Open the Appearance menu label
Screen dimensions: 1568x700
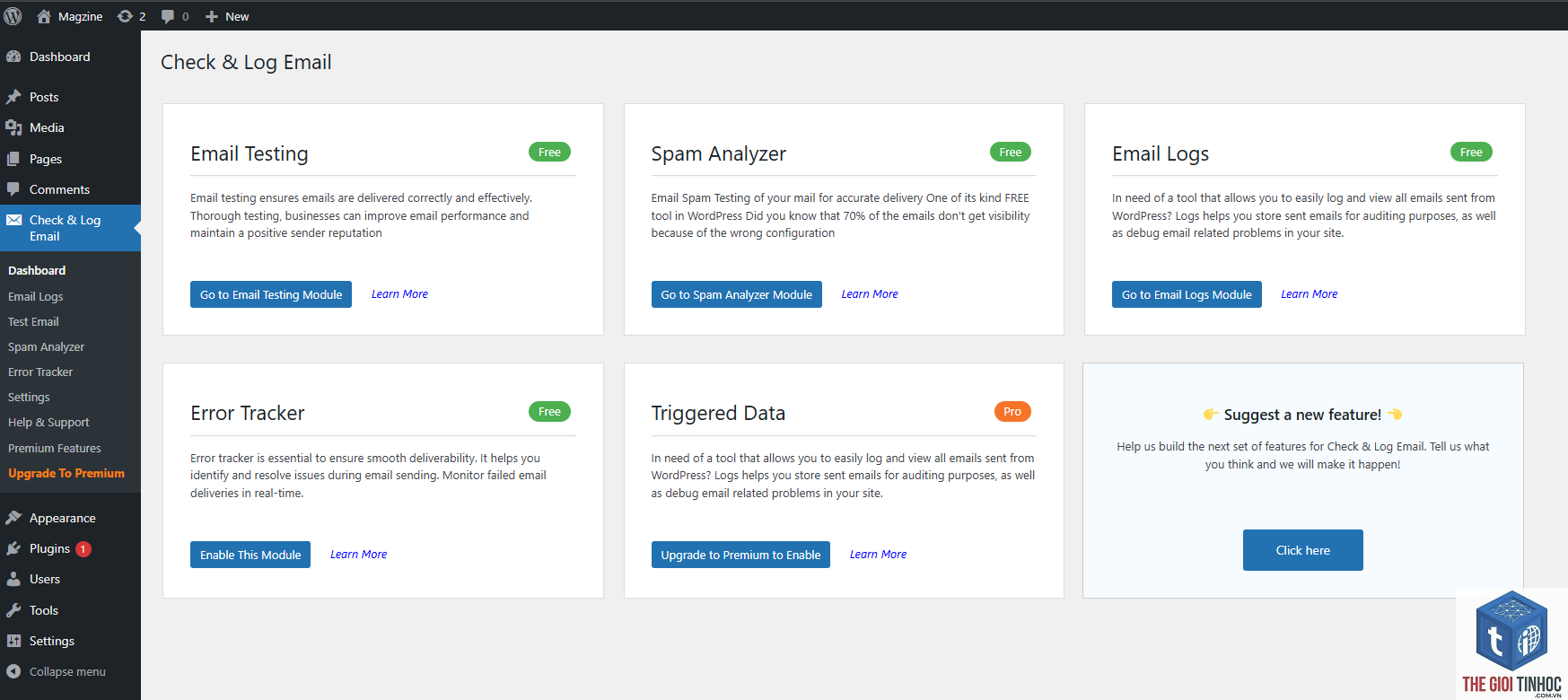[63, 518]
